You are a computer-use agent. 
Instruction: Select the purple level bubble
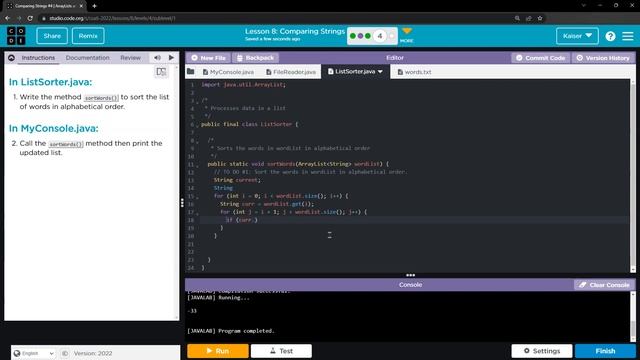[360, 36]
